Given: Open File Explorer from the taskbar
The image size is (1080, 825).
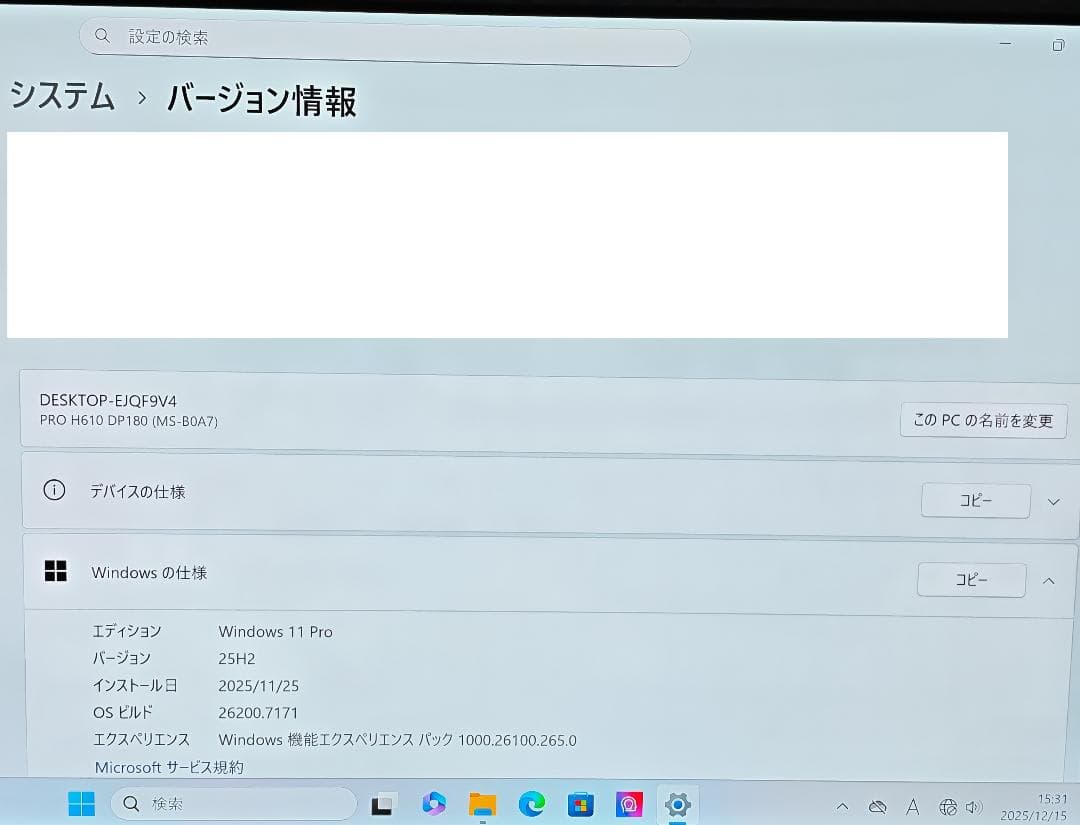Looking at the screenshot, I should (x=483, y=803).
